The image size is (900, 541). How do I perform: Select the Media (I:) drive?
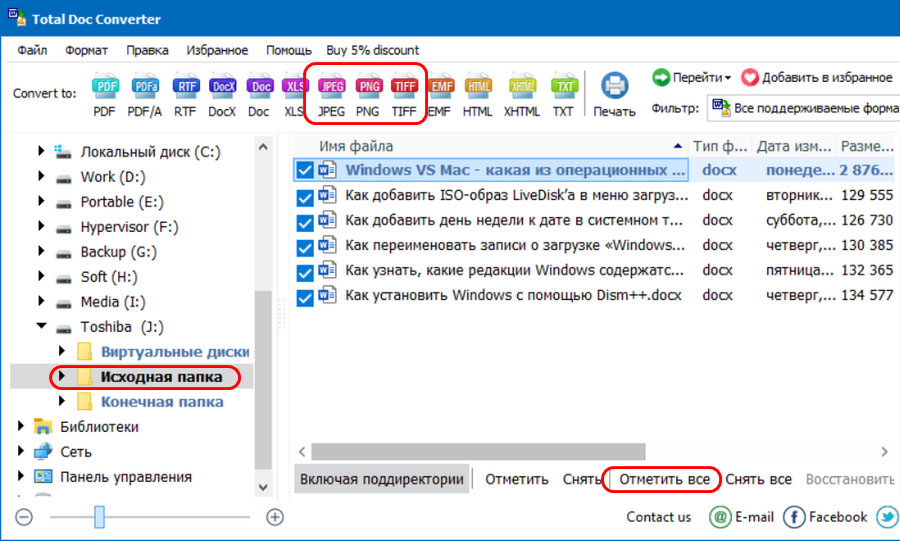[112, 302]
